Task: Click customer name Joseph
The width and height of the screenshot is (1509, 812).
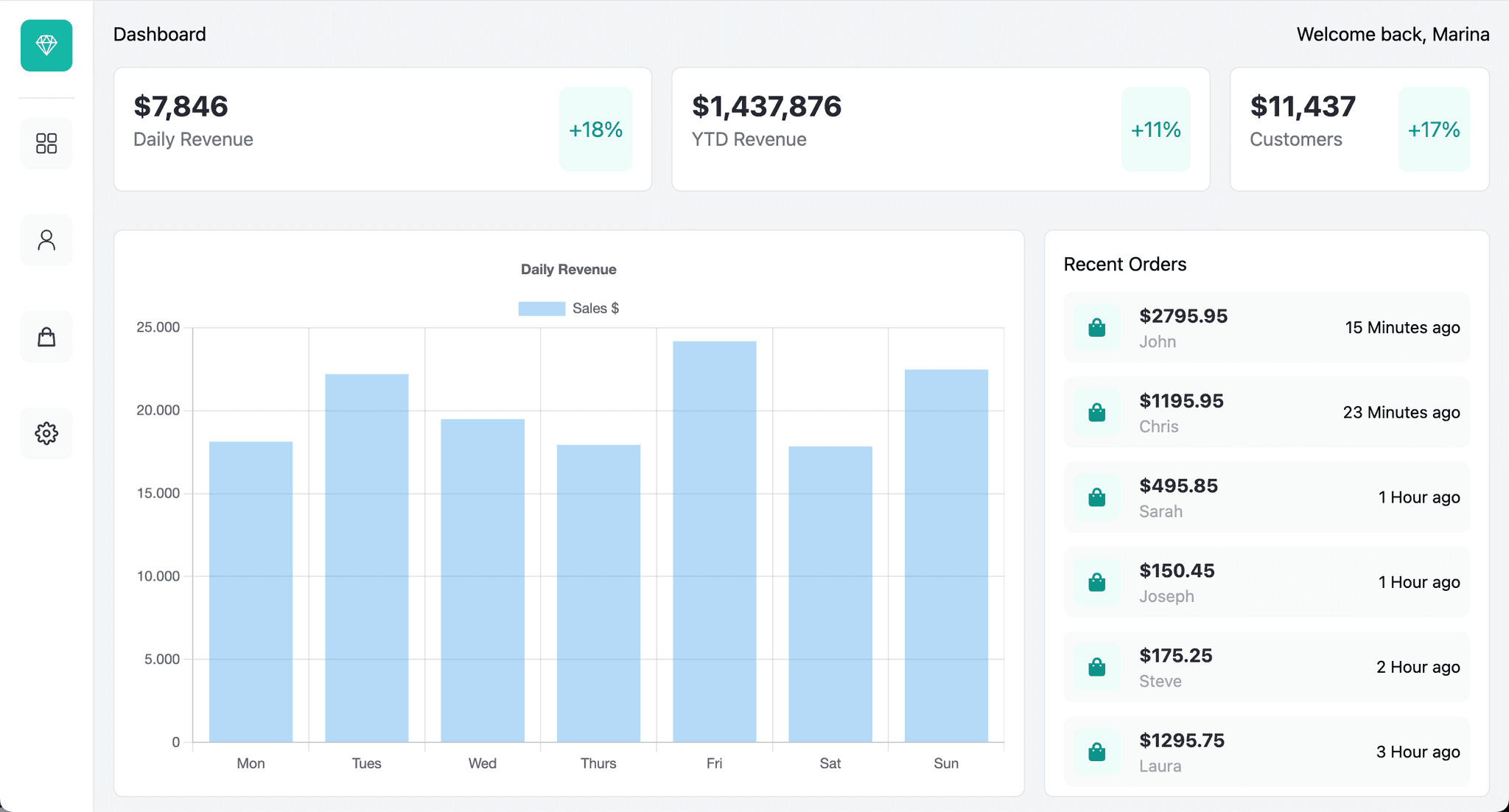Action: 1166,596
